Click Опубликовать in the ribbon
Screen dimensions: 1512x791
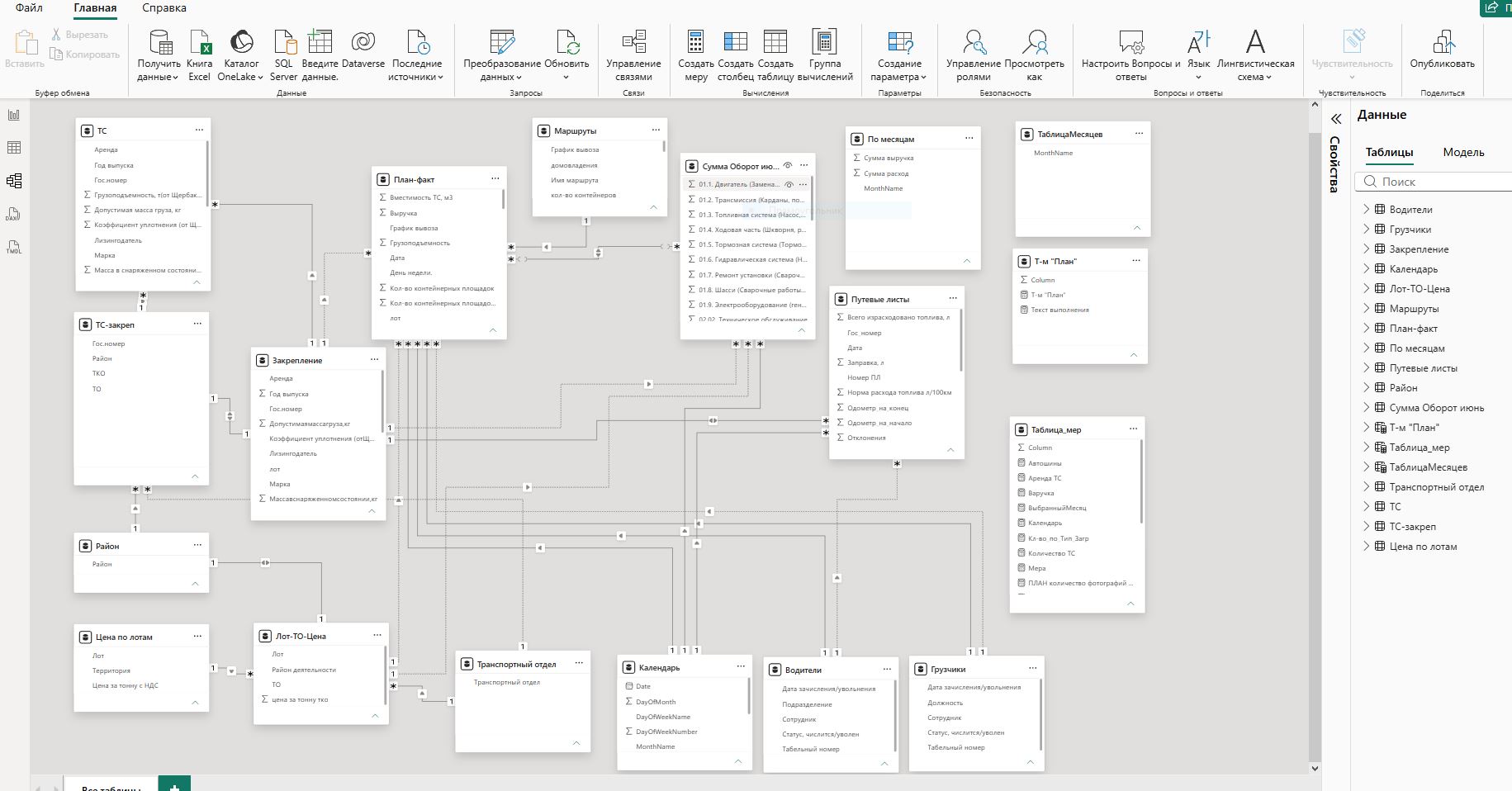tap(1442, 50)
